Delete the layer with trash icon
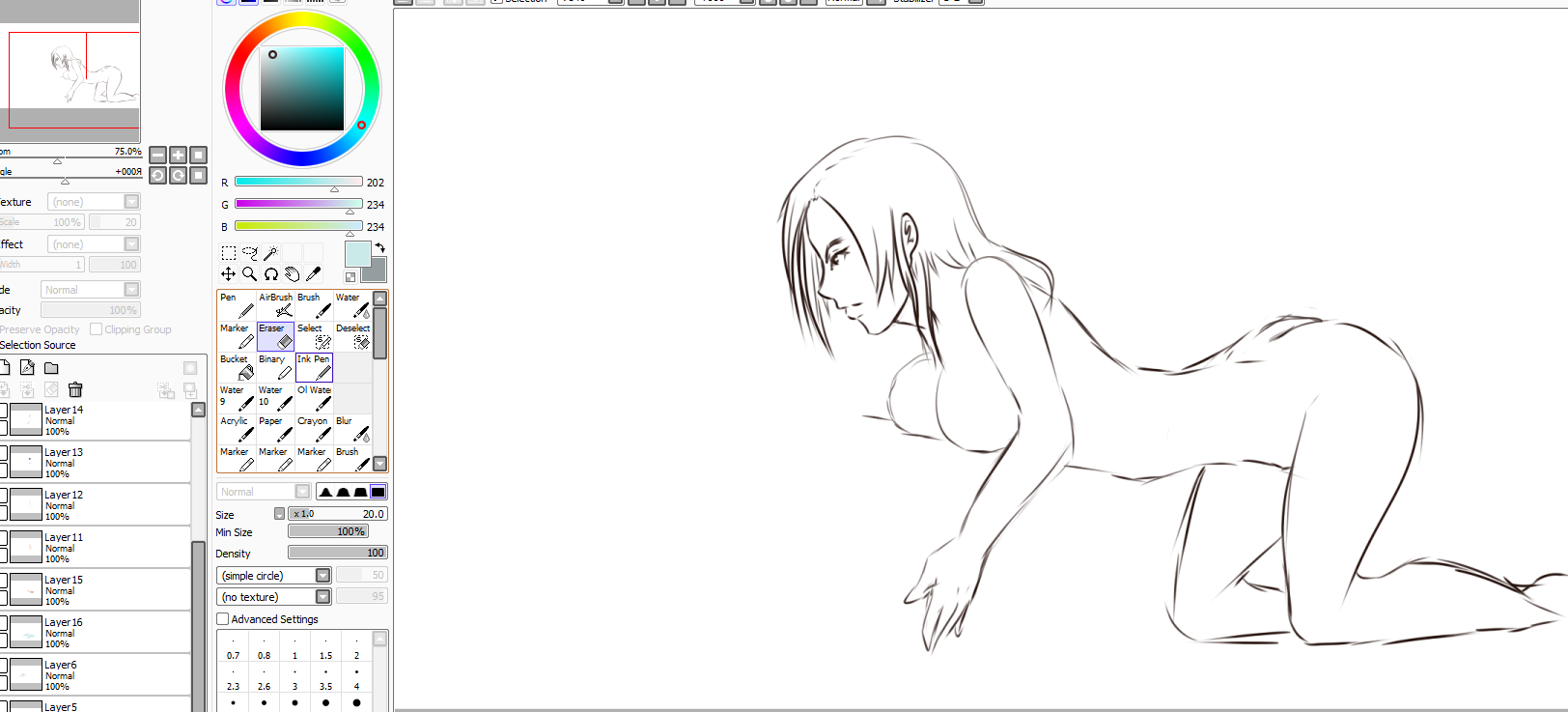This screenshot has width=1568, height=712. [x=75, y=389]
